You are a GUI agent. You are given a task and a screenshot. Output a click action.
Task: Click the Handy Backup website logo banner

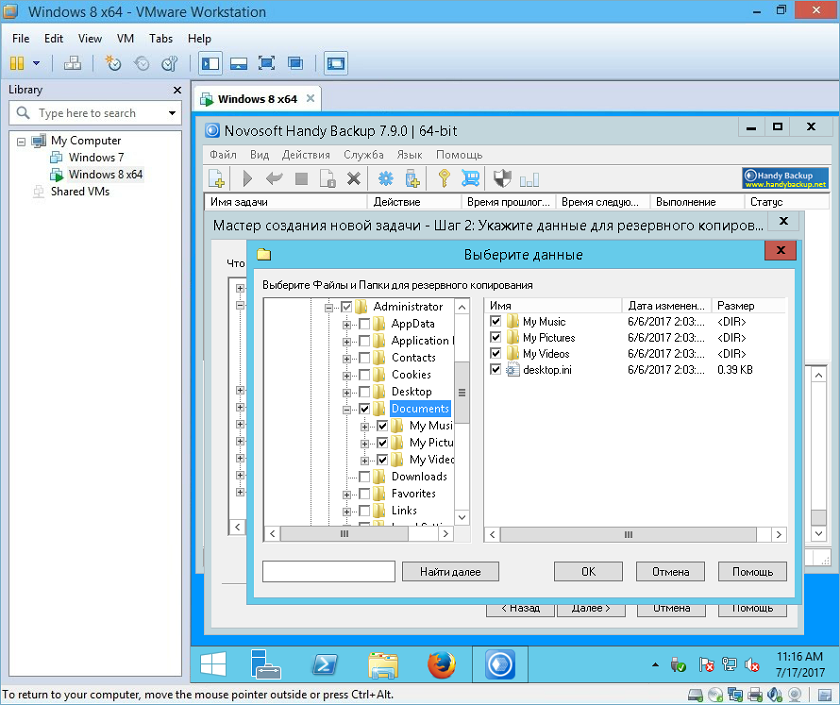pos(785,178)
